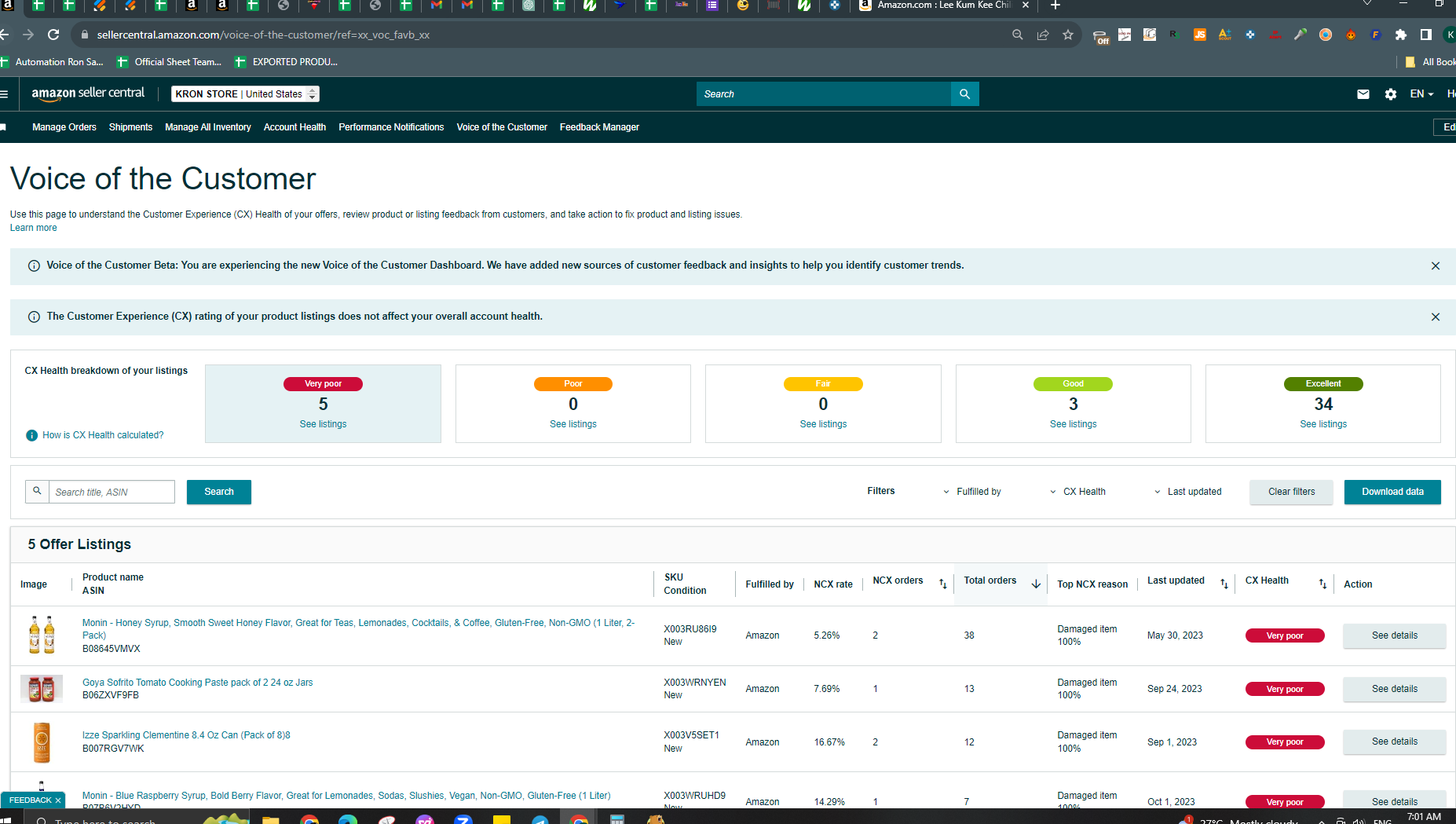This screenshot has width=1456, height=824.
Task: Open Izze Sparkling Clementine product link
Action: [186, 735]
